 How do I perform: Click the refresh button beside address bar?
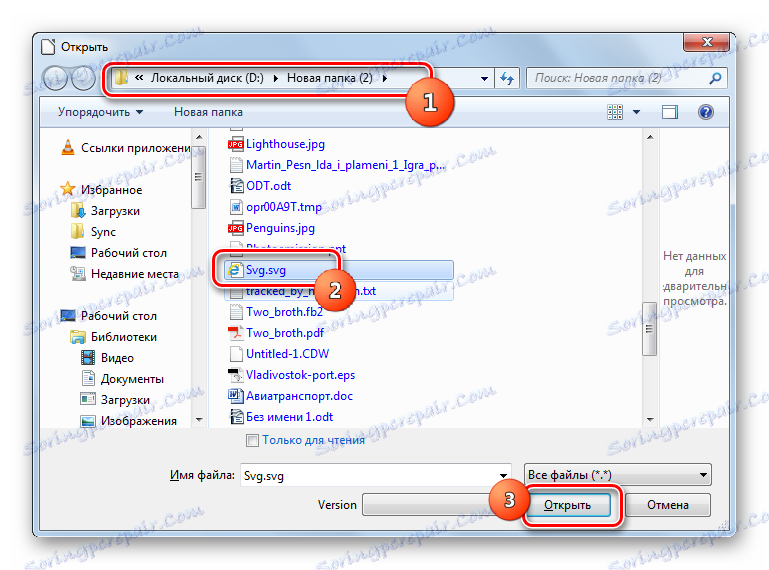(507, 78)
